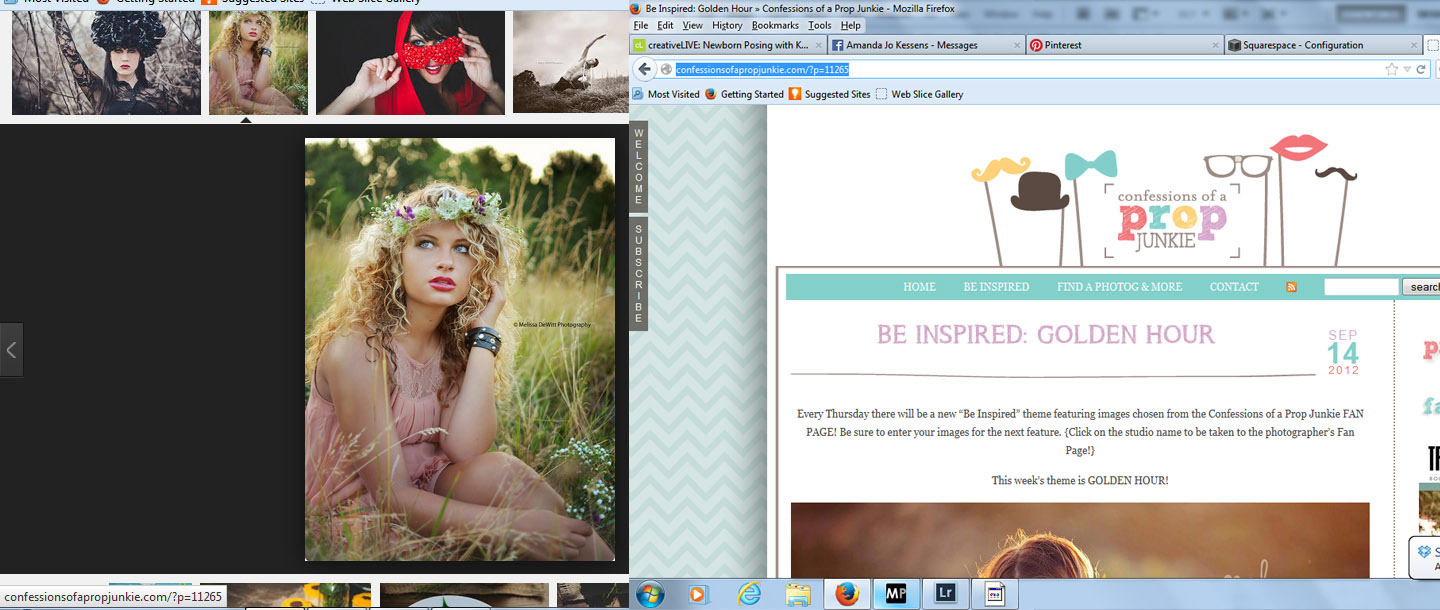Click the address bar URL field

(1020, 69)
